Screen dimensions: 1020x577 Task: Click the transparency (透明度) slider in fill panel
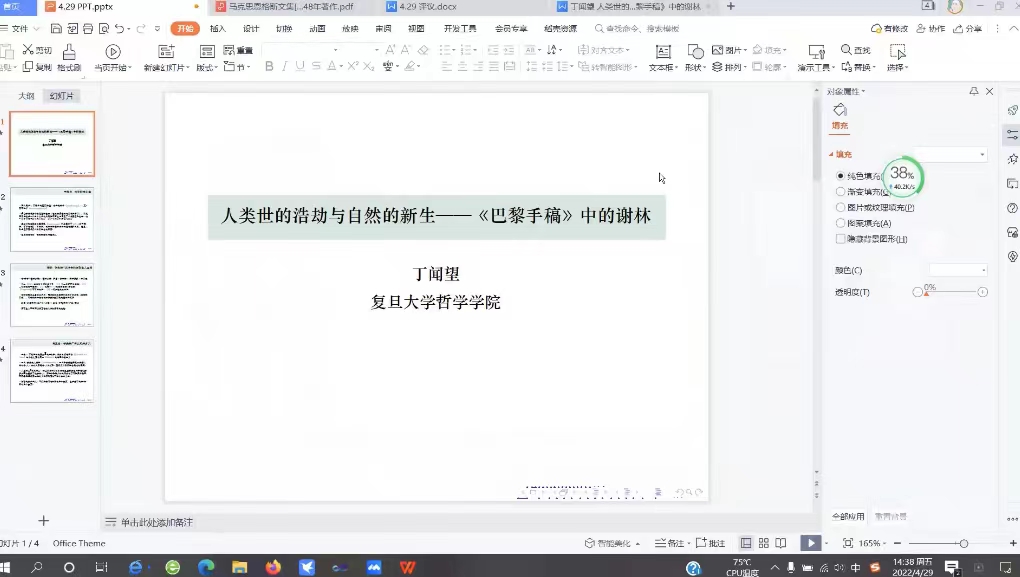[x=950, y=292]
